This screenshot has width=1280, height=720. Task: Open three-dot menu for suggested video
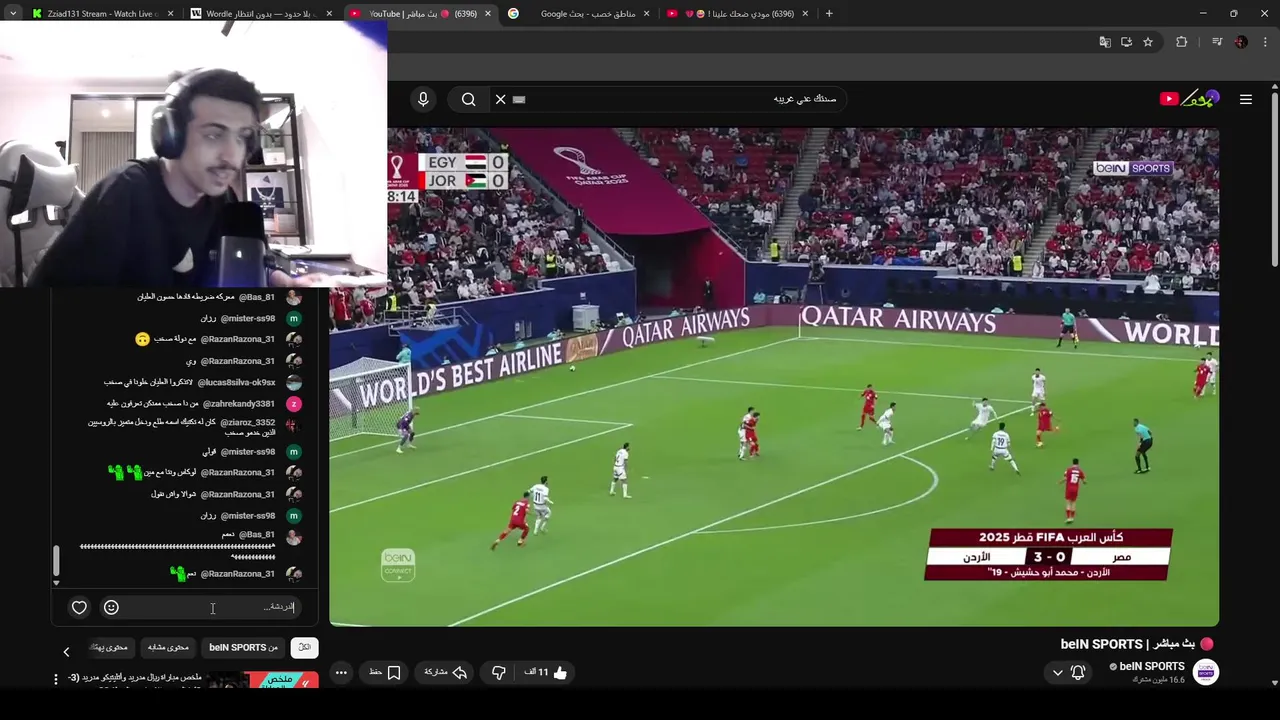click(x=56, y=679)
